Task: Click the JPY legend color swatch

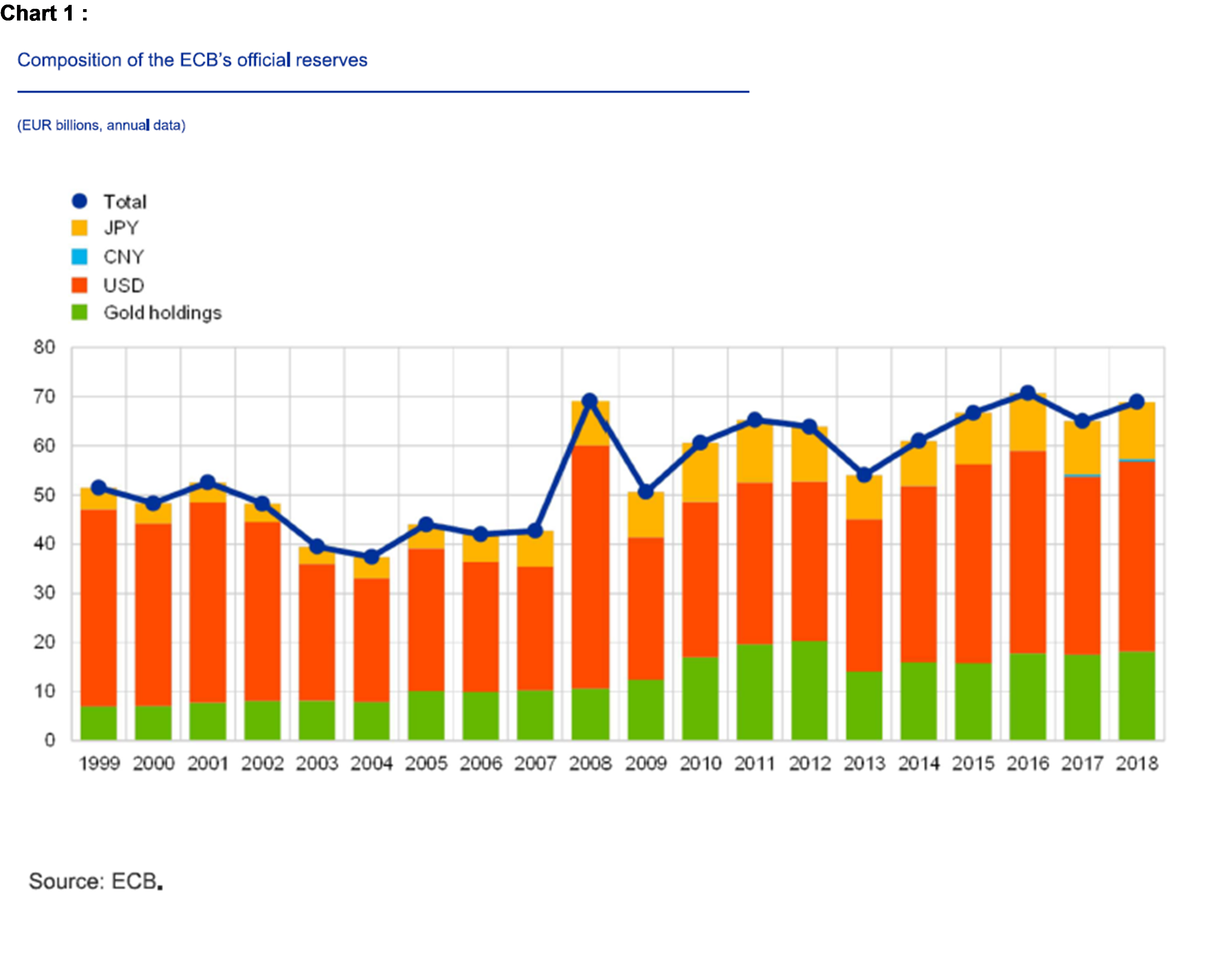Action: [79, 227]
